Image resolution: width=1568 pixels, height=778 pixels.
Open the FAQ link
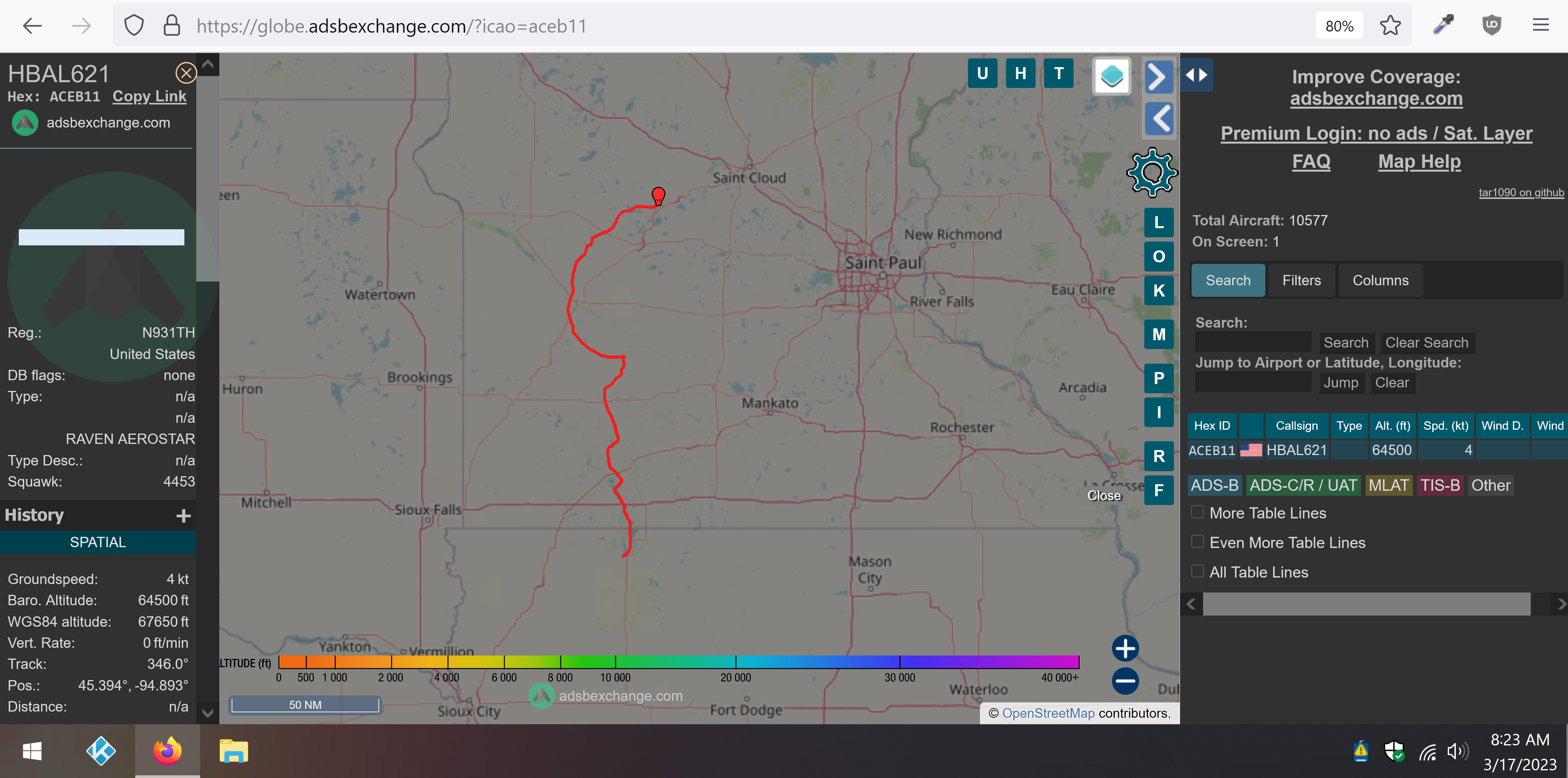(x=1311, y=161)
